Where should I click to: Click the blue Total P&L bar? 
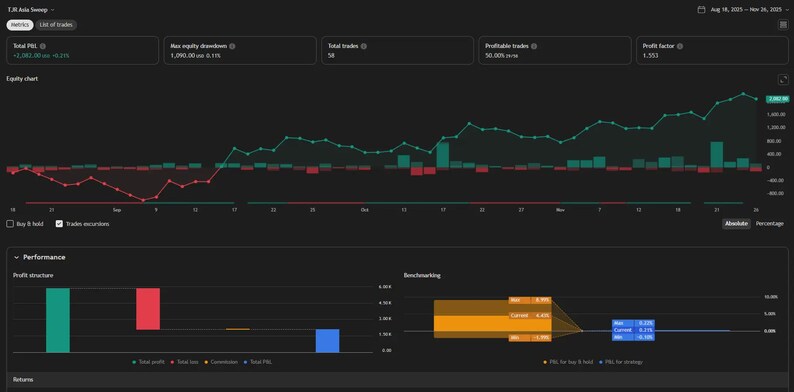328,341
